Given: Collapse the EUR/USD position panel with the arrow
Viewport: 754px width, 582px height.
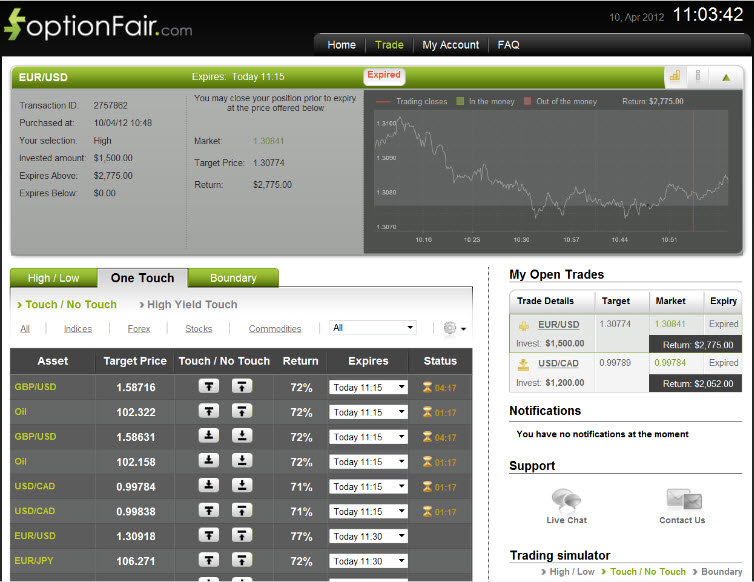Looking at the screenshot, I should (726, 77).
